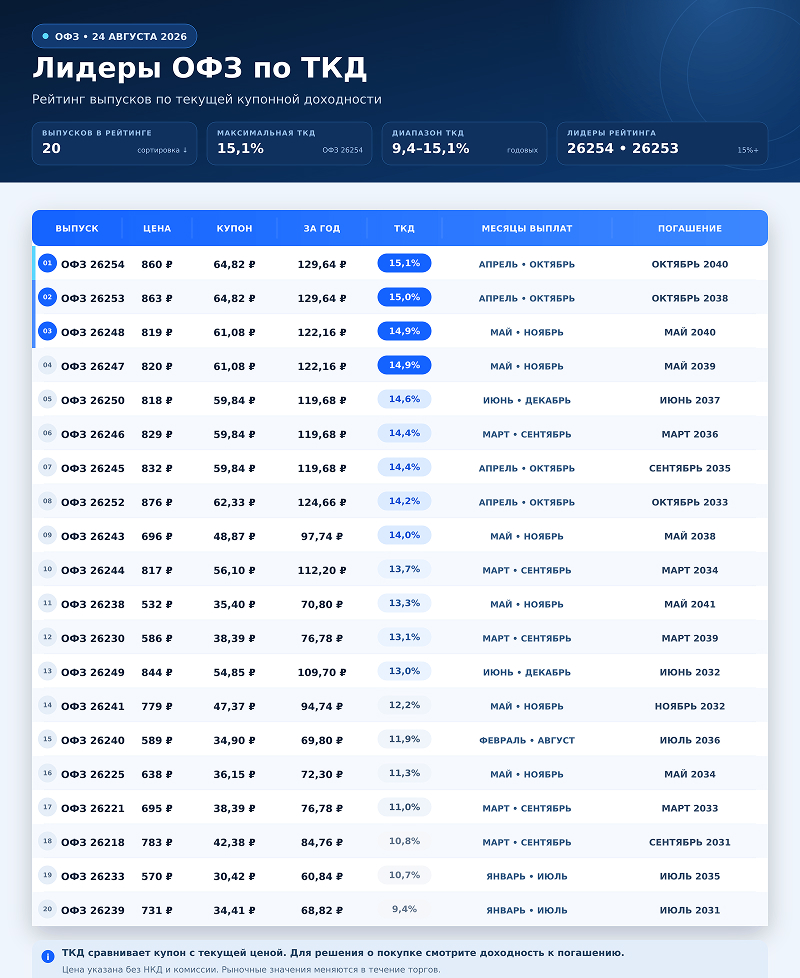
Task: Click rank badge 04 for ОФЗ 26247
Action: click(47, 365)
